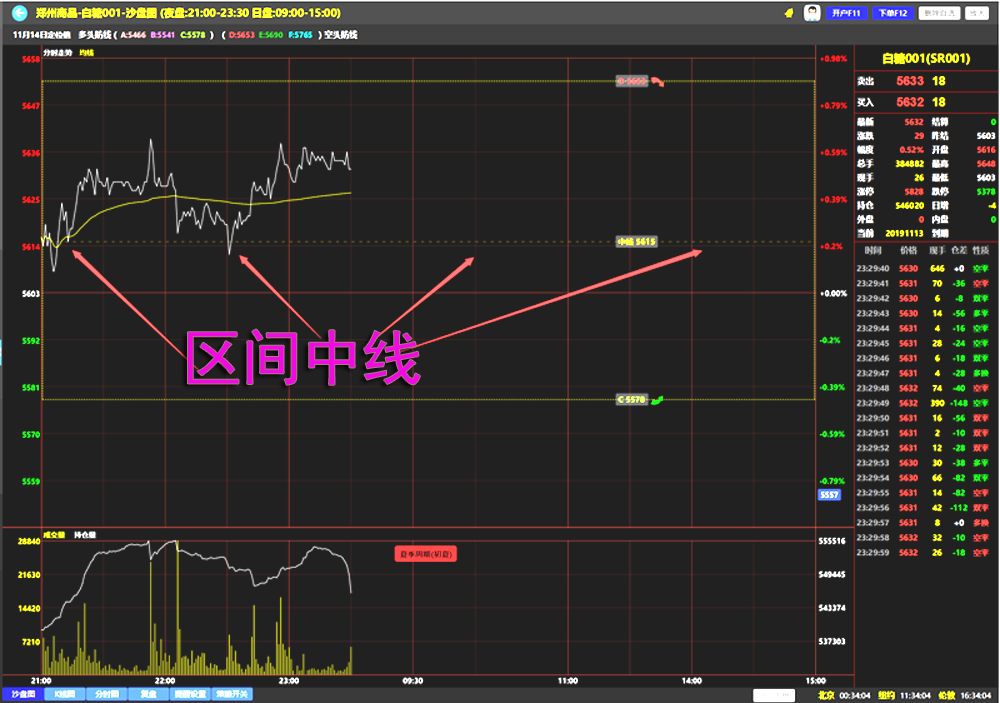1000x703 pixels.
Task: Open the 黄金 tab
Action: coord(148,694)
